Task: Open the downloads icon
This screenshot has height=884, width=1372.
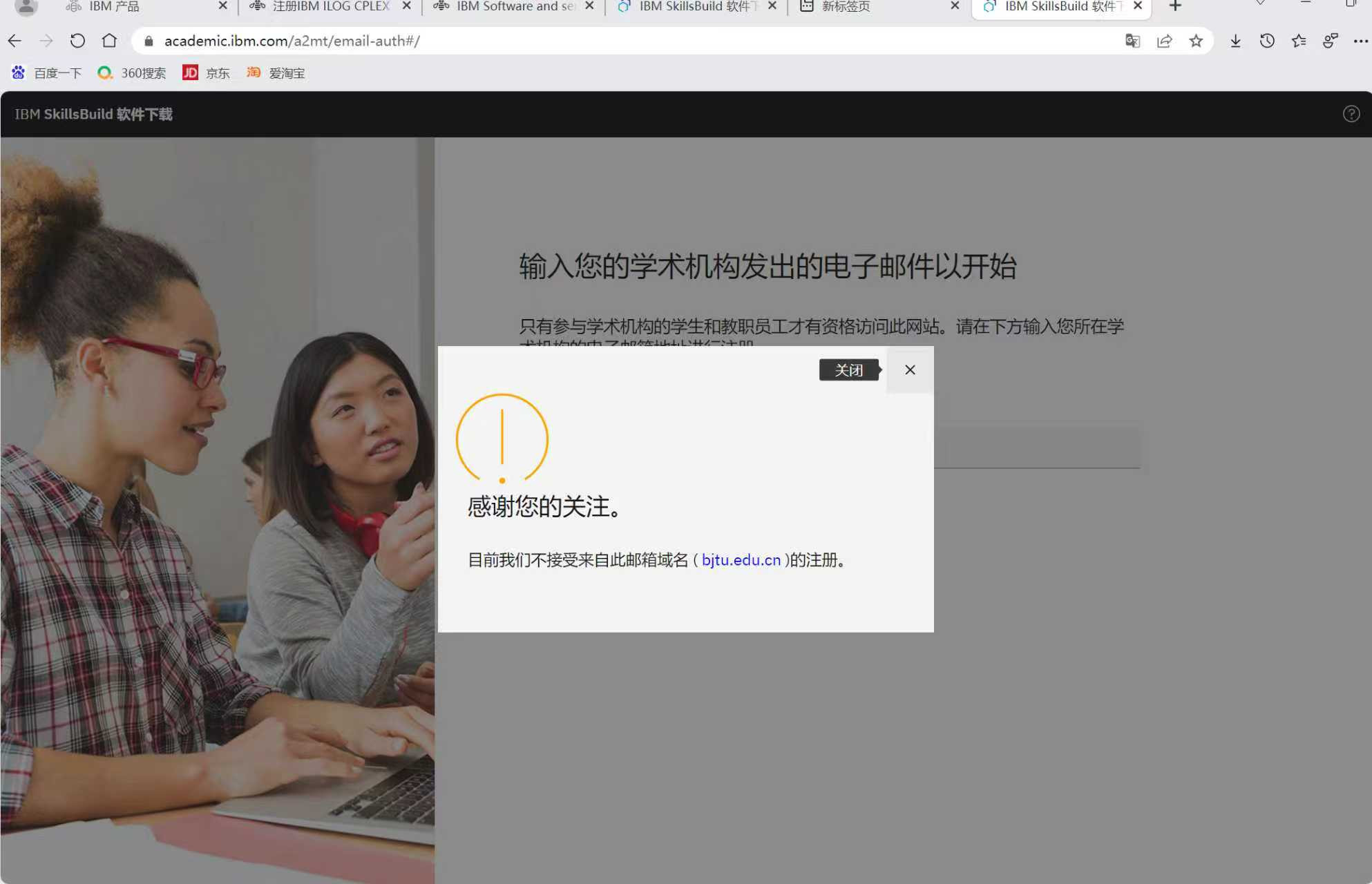Action: click(1235, 41)
